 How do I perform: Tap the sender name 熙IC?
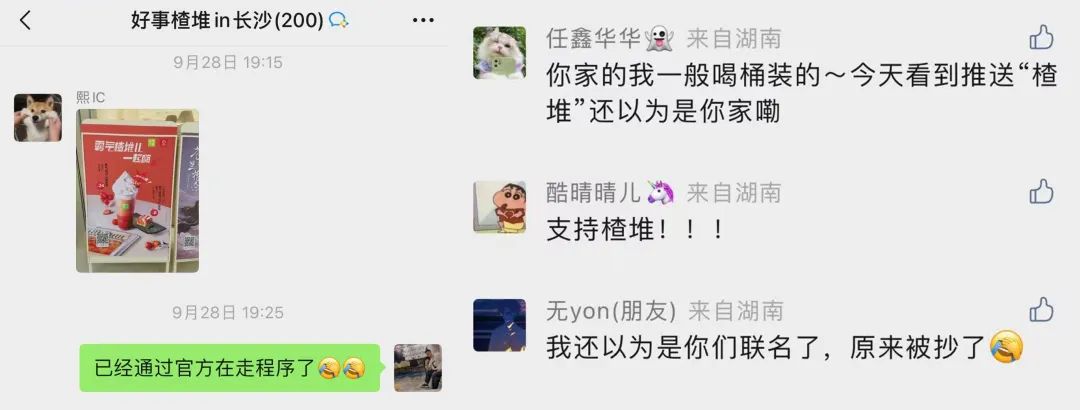(x=90, y=98)
